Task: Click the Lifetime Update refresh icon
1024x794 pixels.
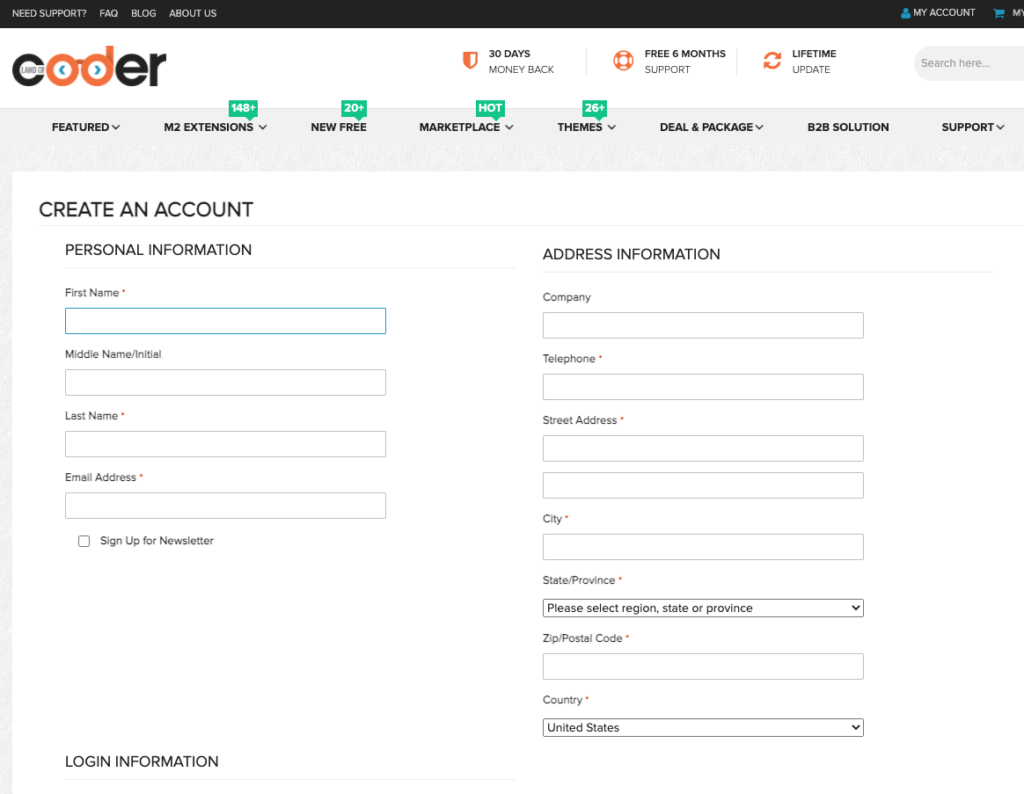Action: tap(772, 61)
